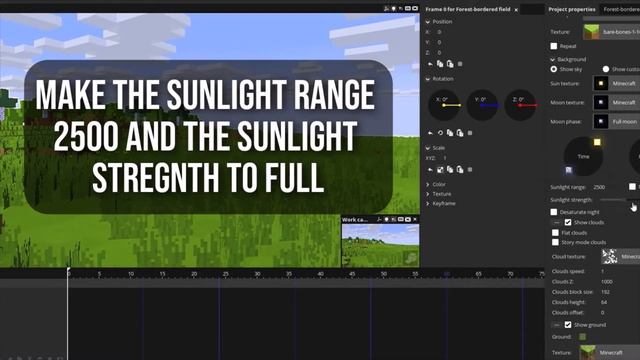This screenshot has width=640, height=360.
Task: Close the Frame 0 tab
Action: point(516,9)
